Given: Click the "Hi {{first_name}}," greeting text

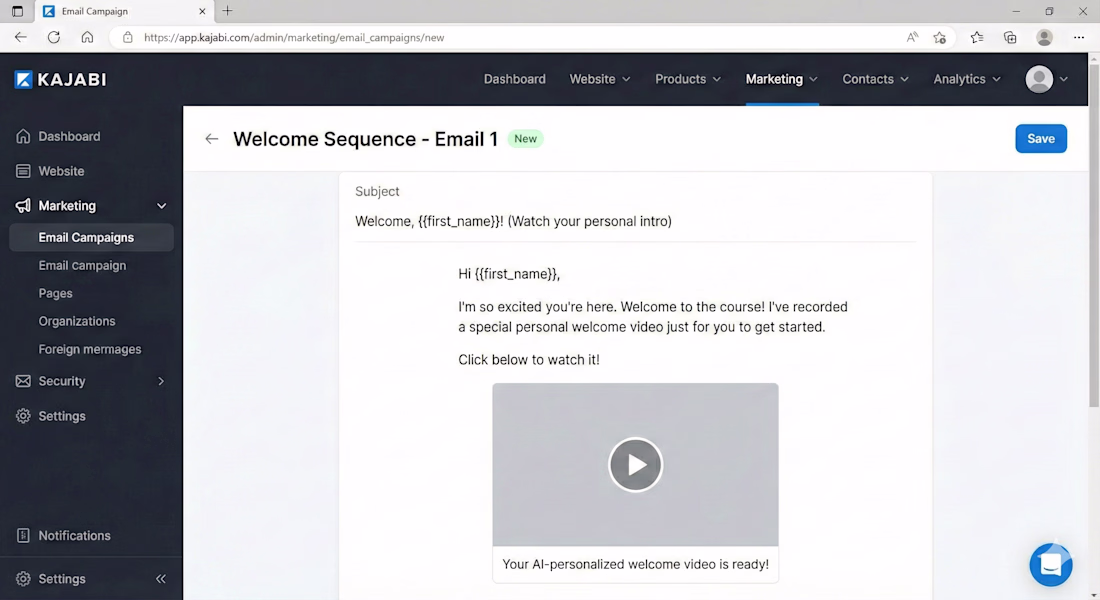Looking at the screenshot, I should (509, 274).
